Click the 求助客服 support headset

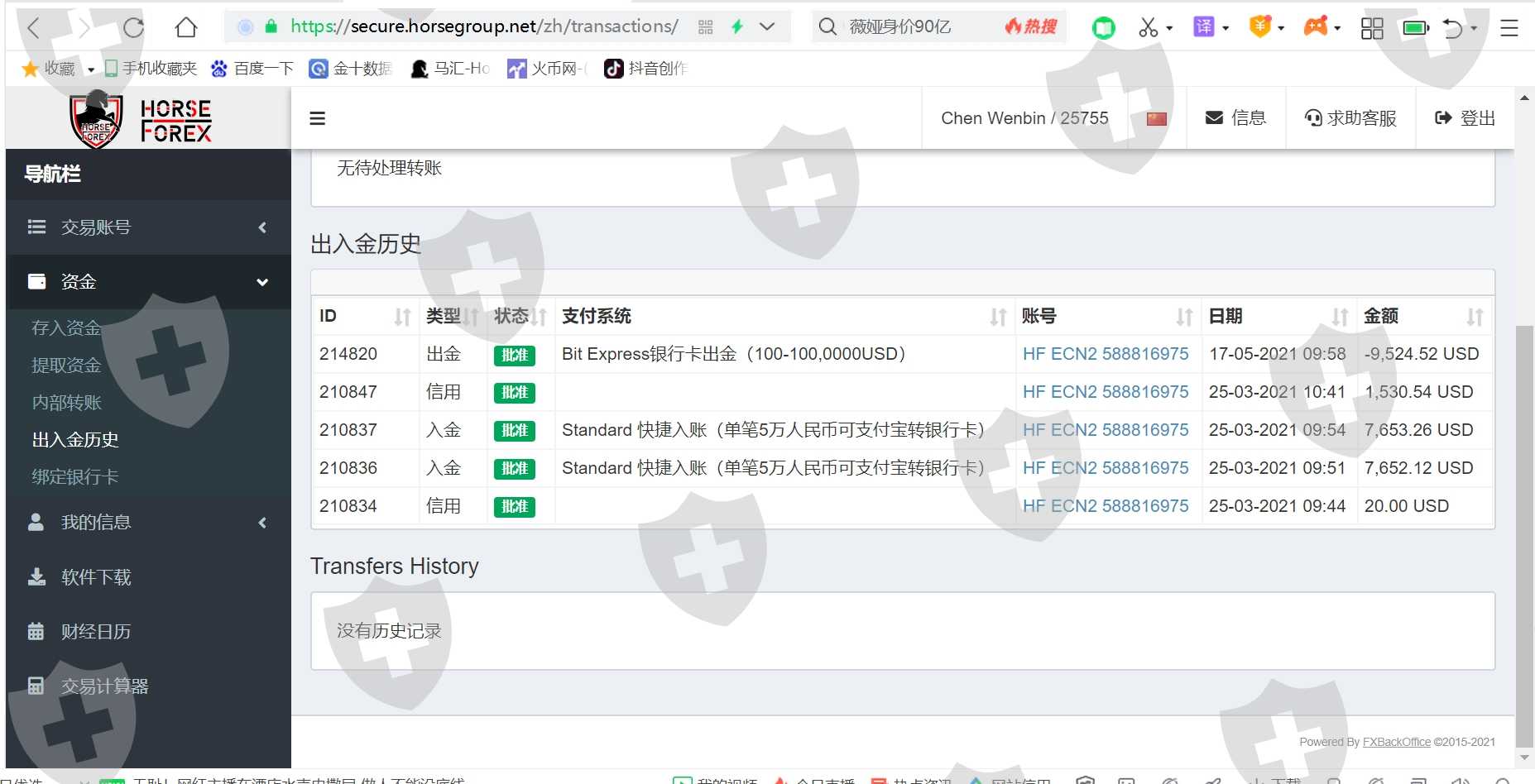click(1350, 118)
